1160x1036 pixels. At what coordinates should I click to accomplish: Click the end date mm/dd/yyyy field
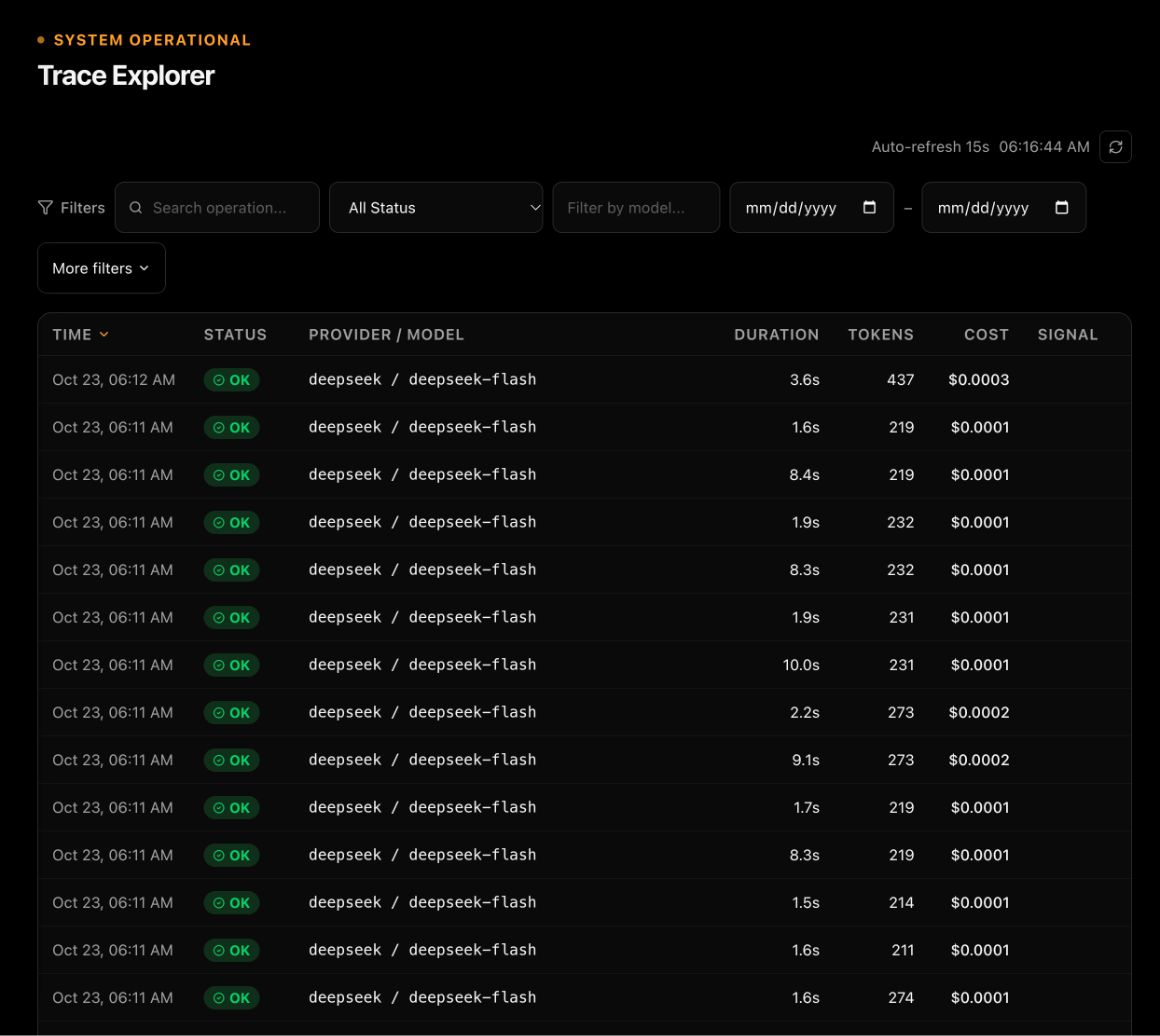pyautogui.click(x=1004, y=208)
